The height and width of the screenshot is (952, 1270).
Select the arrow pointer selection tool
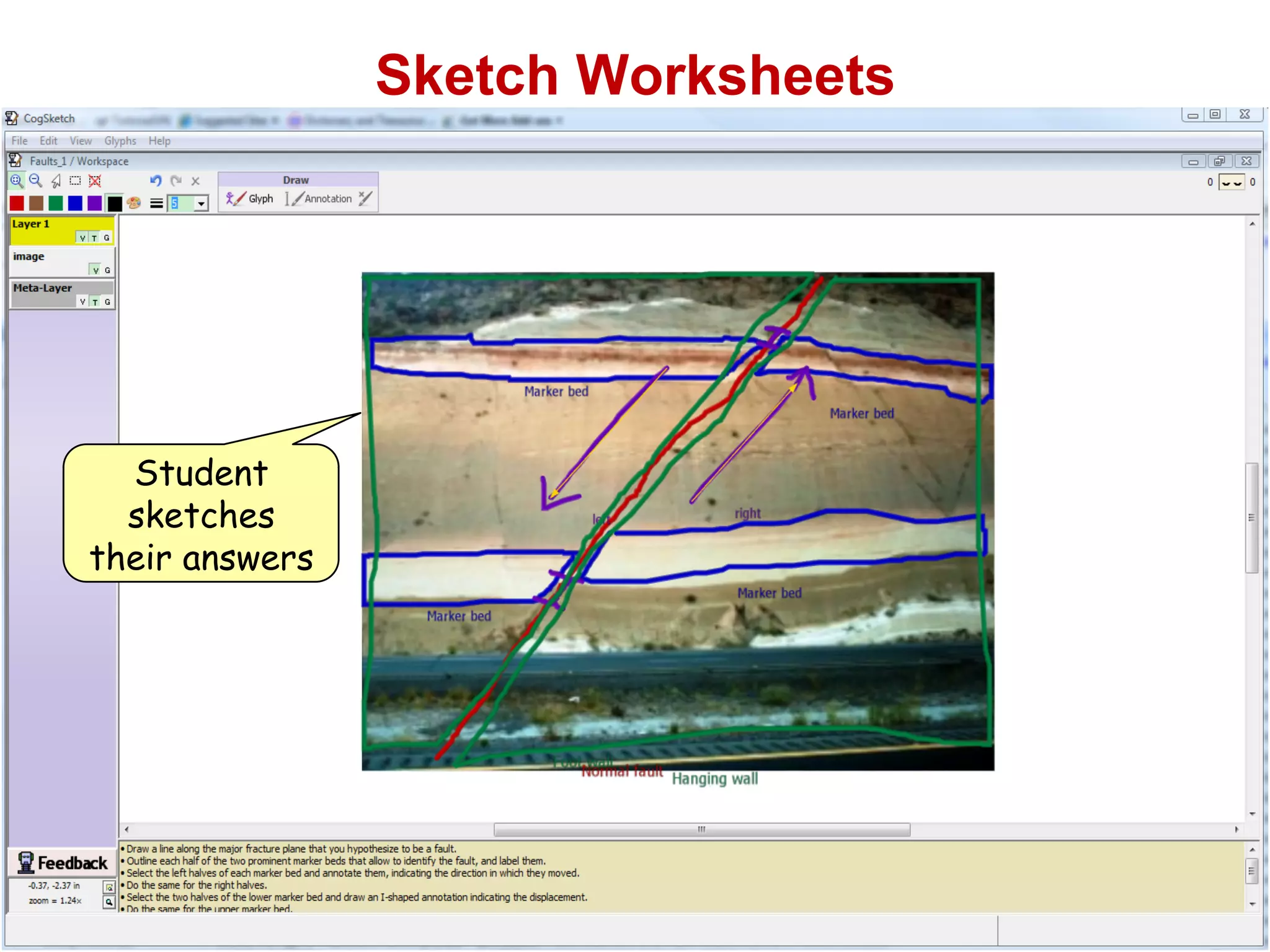[x=56, y=181]
